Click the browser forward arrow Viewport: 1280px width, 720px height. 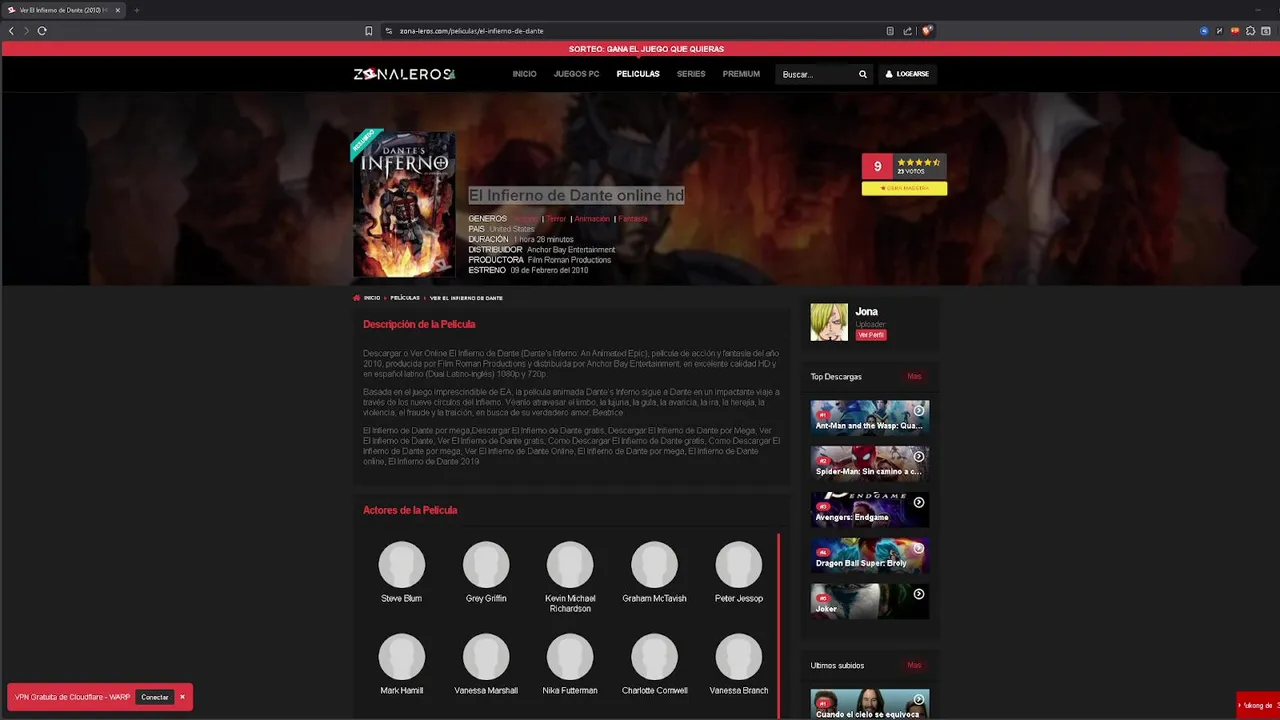26,31
